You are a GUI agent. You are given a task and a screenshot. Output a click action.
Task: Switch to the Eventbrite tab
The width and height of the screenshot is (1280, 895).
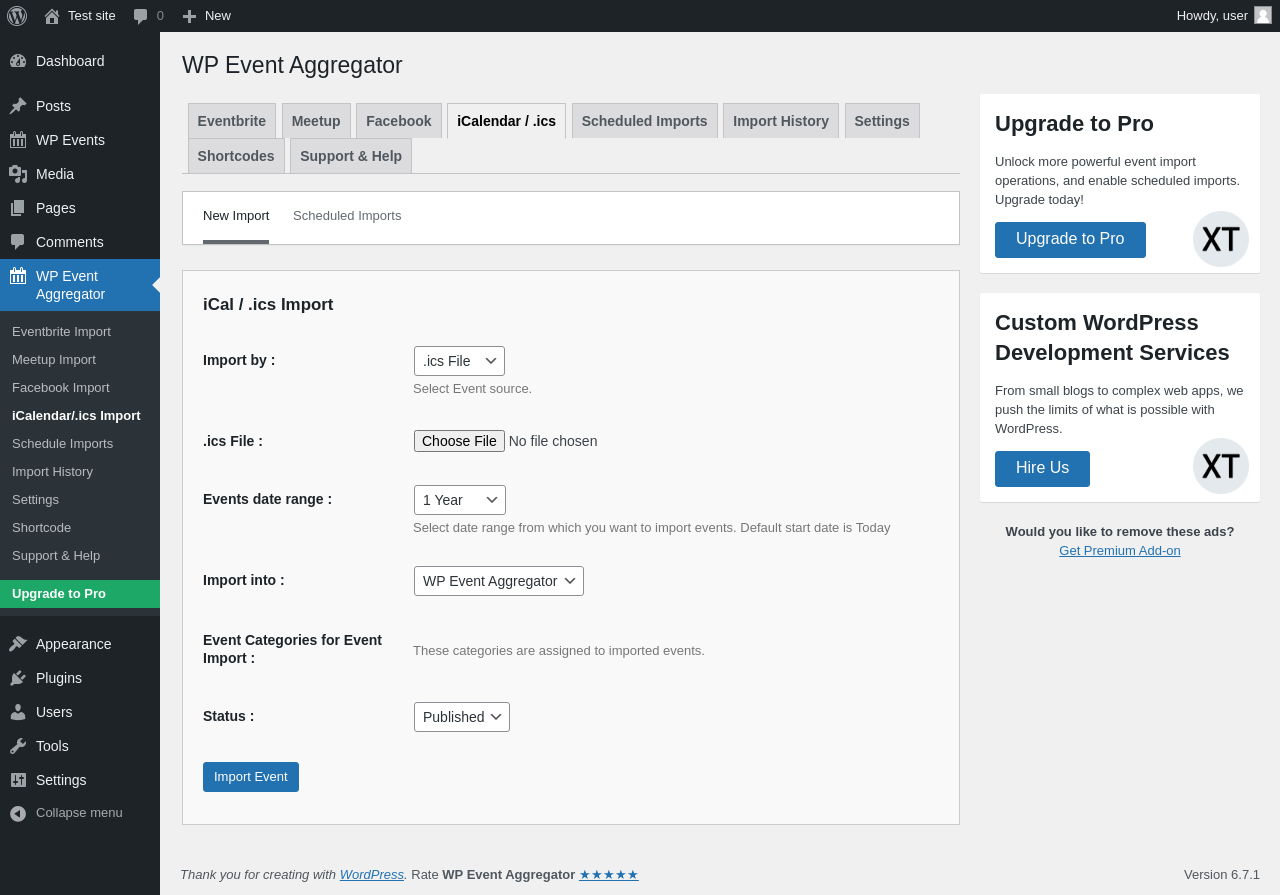coord(232,121)
